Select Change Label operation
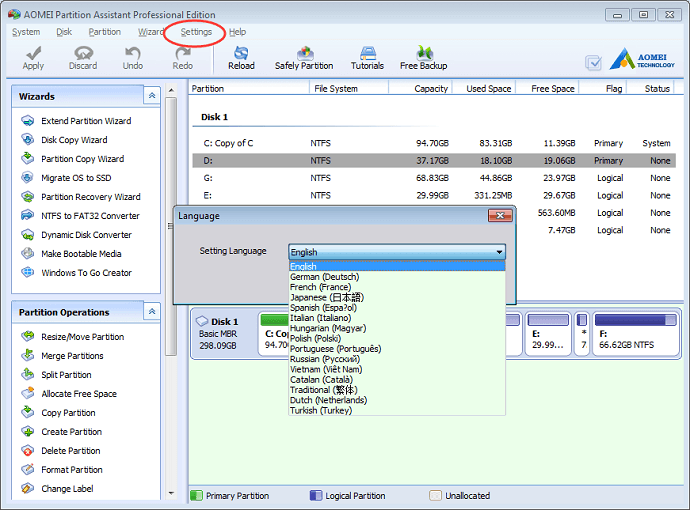The height and width of the screenshot is (510, 690). click(x=67, y=488)
